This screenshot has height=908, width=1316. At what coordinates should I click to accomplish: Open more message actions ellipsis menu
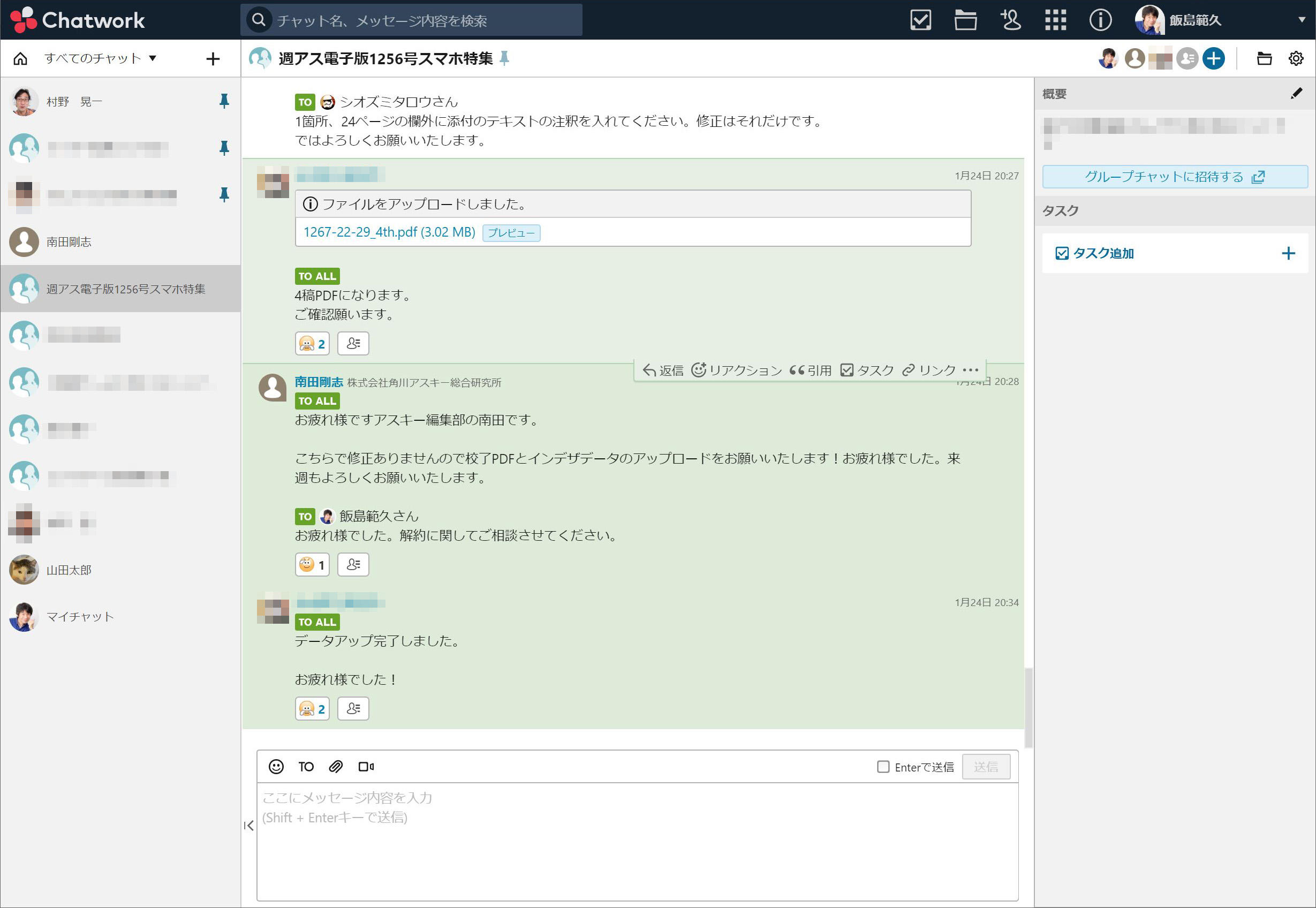pyautogui.click(x=971, y=370)
